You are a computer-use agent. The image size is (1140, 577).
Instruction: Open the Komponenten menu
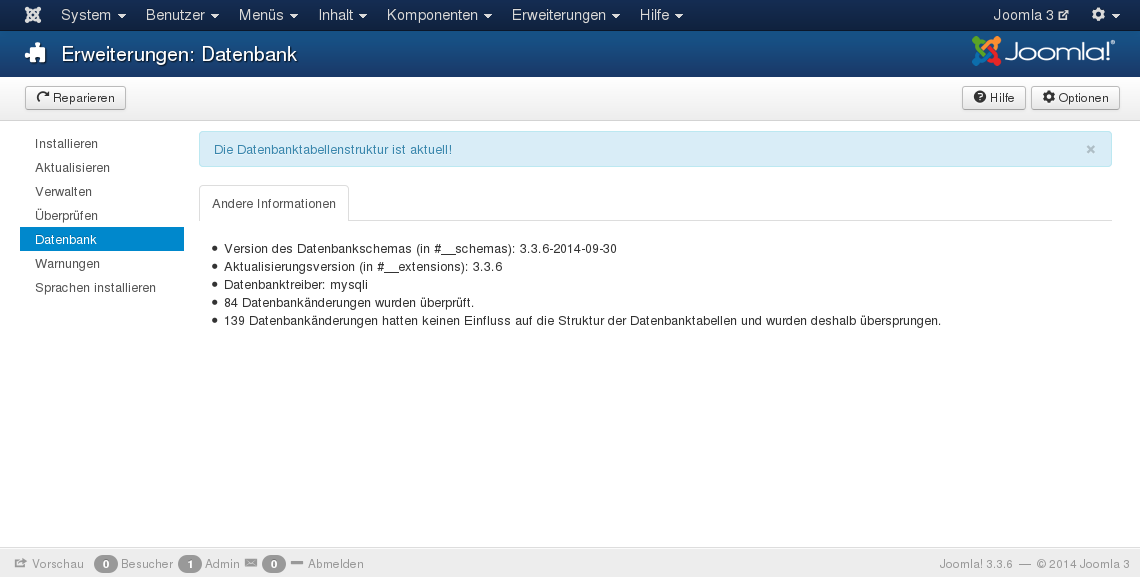(439, 15)
